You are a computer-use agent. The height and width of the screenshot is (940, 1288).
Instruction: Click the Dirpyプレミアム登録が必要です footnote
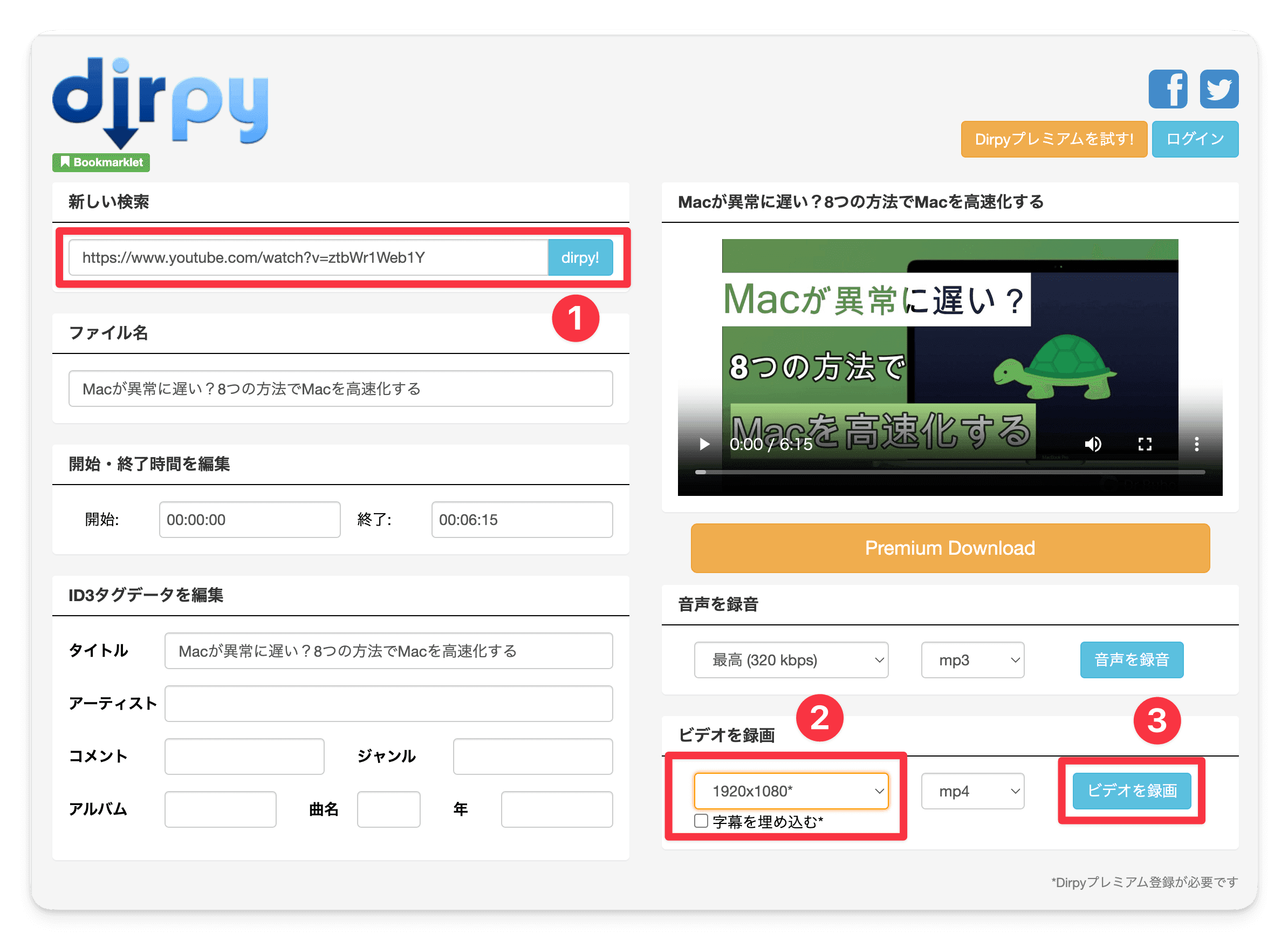pyautogui.click(x=1143, y=881)
